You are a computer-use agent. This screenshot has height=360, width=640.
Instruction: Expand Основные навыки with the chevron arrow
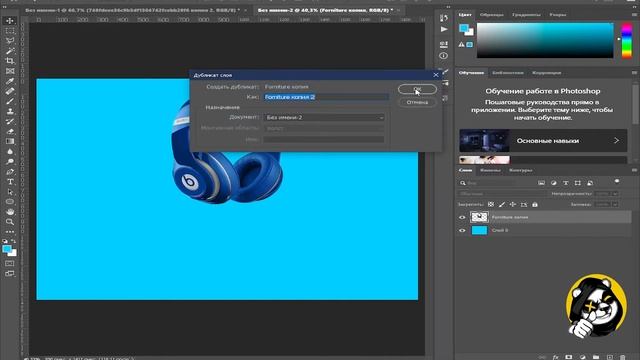coord(616,140)
